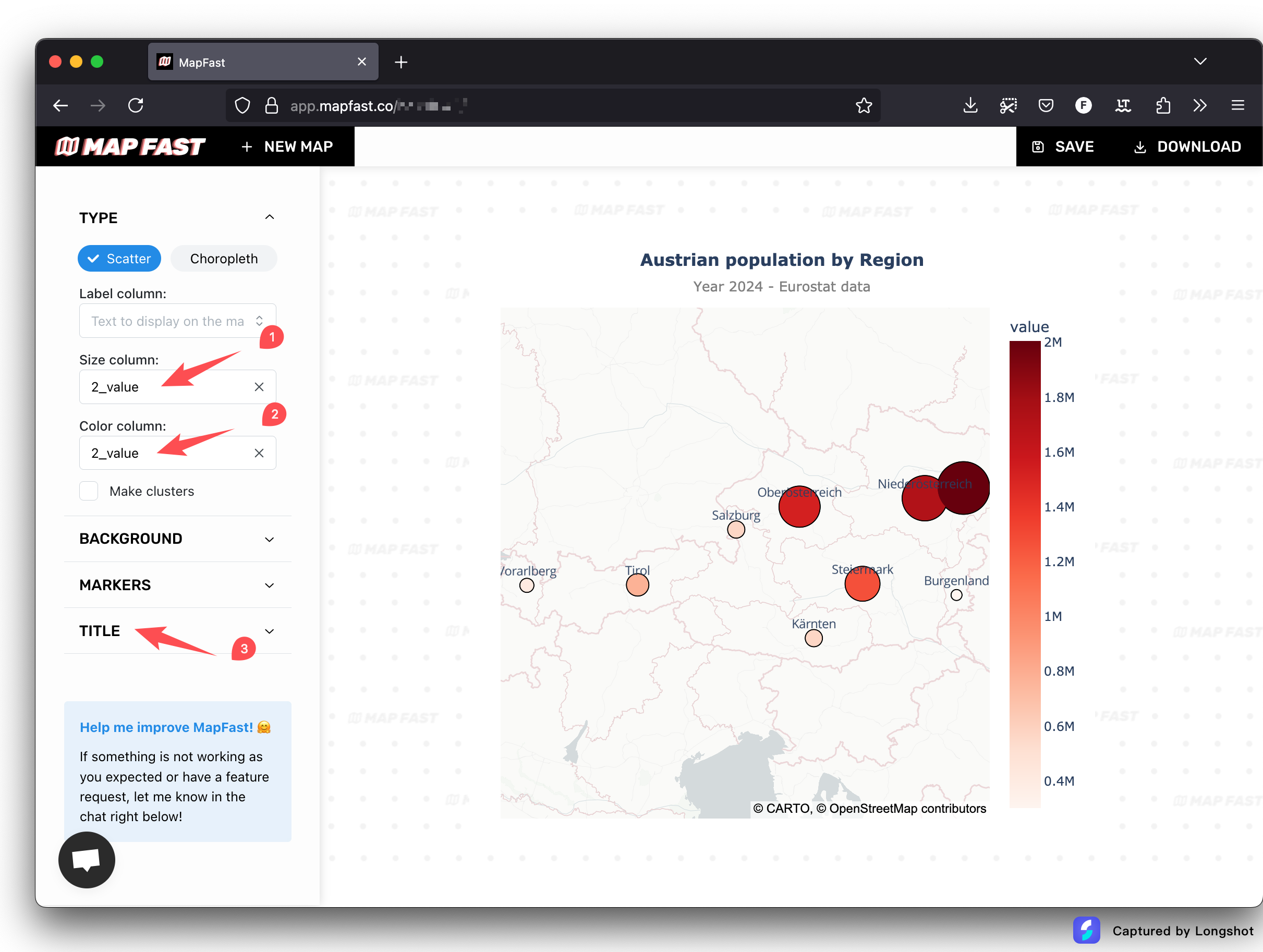Click the 'value' legend title
The height and width of the screenshot is (952, 1263).
click(x=1029, y=327)
